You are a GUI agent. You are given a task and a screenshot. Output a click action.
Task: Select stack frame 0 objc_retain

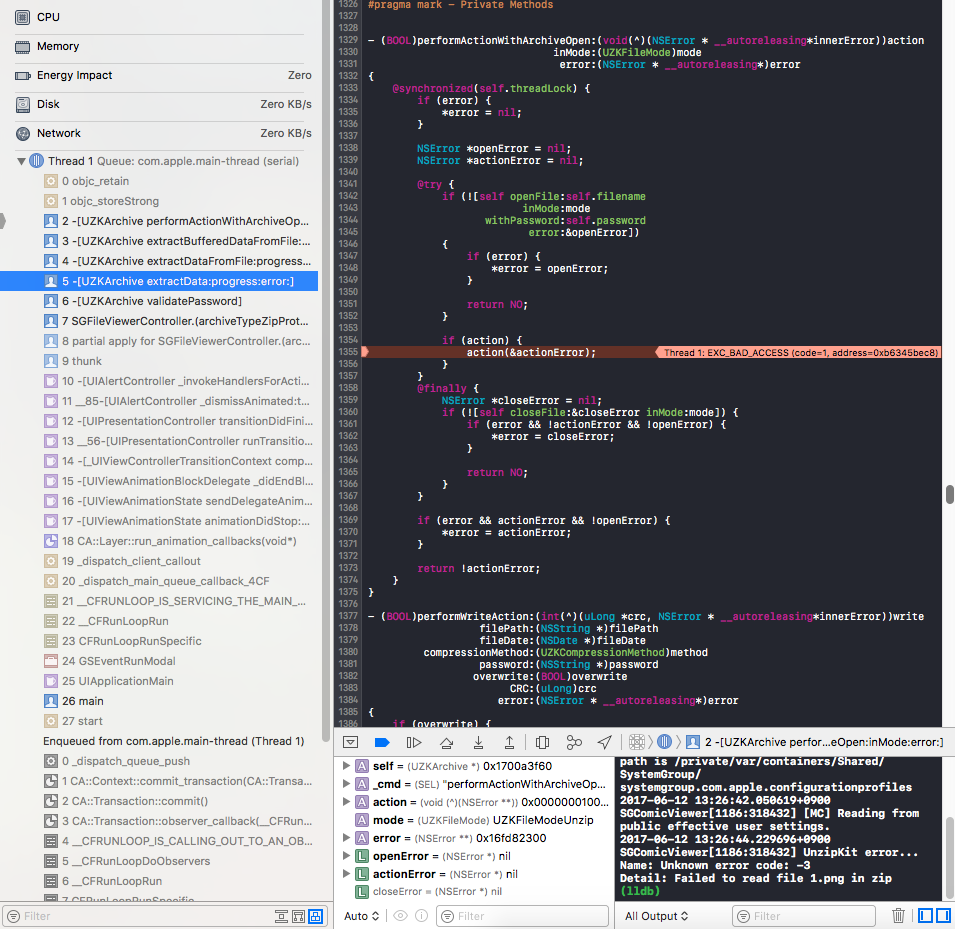[159, 181]
